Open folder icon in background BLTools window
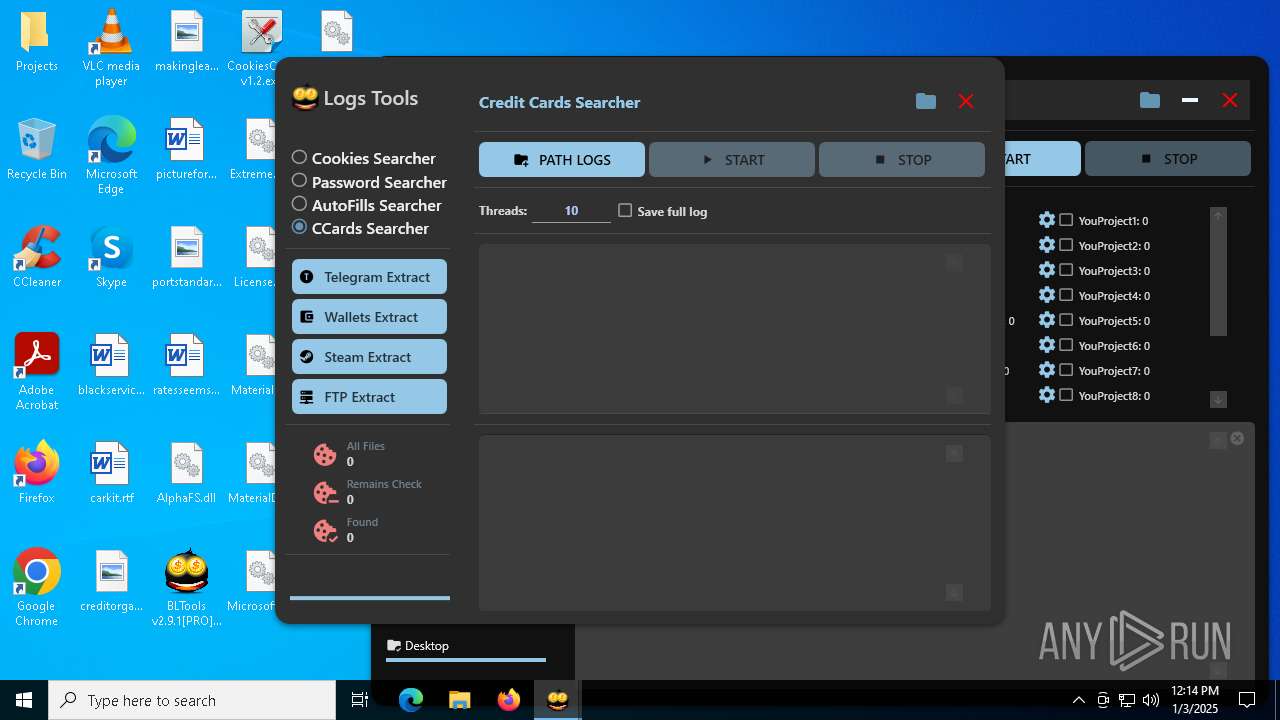 point(1150,100)
